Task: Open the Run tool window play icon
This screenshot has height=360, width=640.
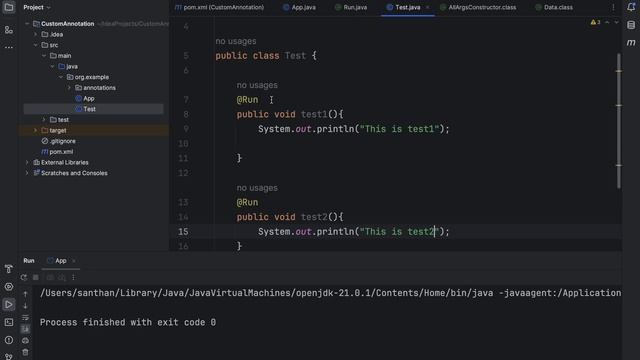Action: click(x=9, y=304)
